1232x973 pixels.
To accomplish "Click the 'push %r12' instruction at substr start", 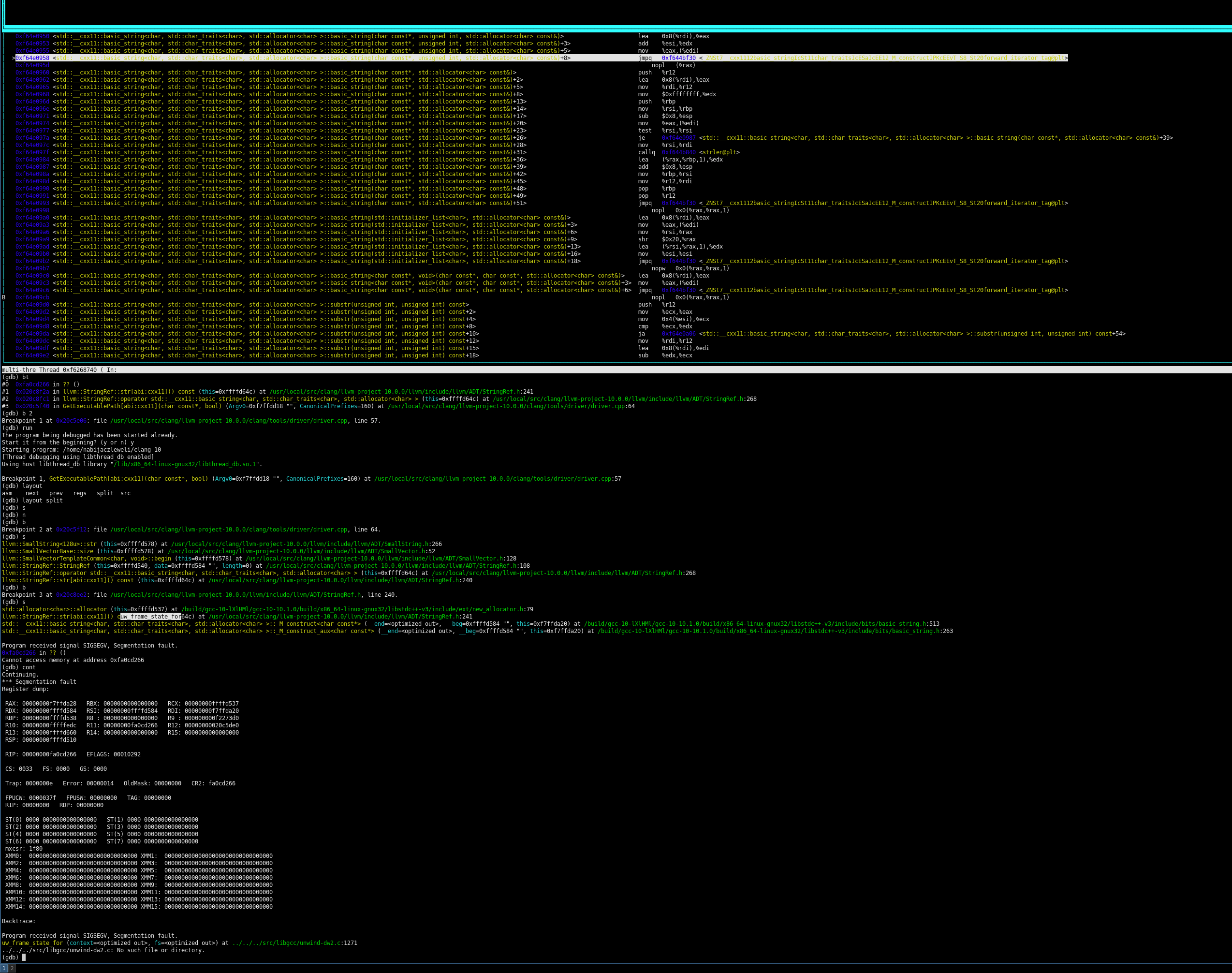I will (x=656, y=305).
